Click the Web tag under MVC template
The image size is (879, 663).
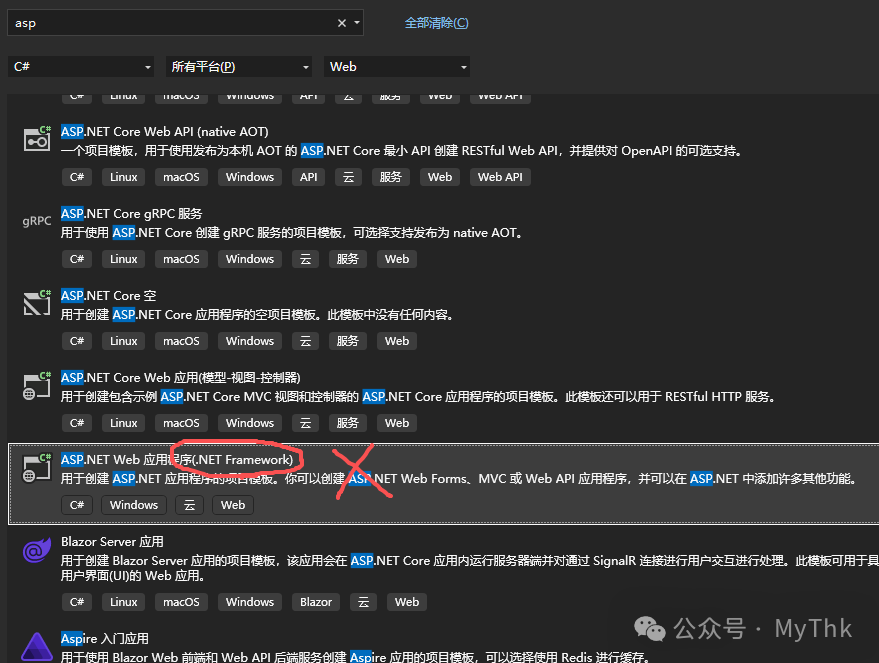point(396,423)
